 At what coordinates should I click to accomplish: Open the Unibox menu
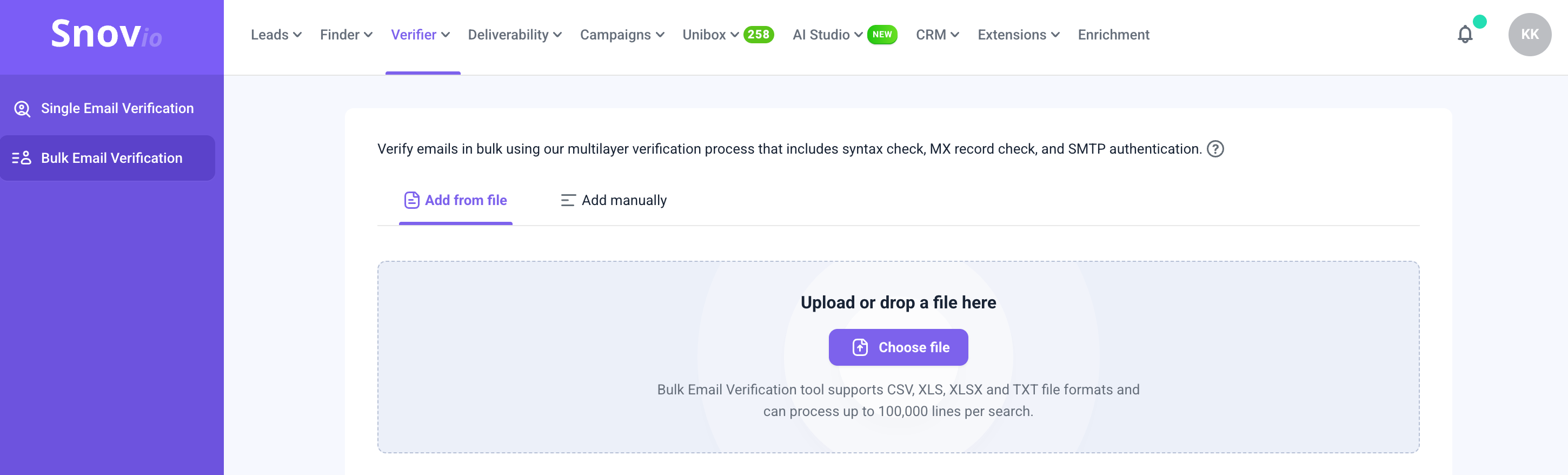[x=710, y=35]
